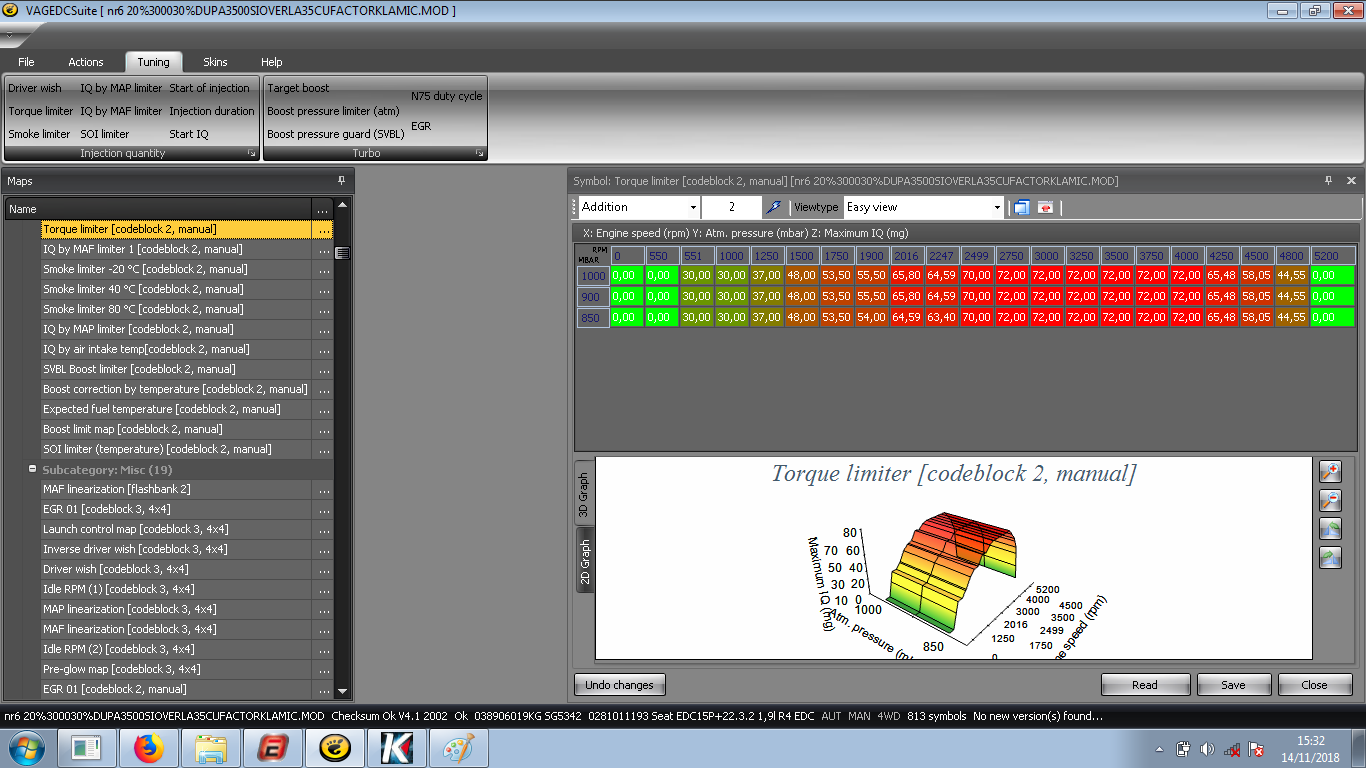Viewport: 1366px width, 768px height.
Task: Open Paint from the taskbar
Action: [x=458, y=748]
